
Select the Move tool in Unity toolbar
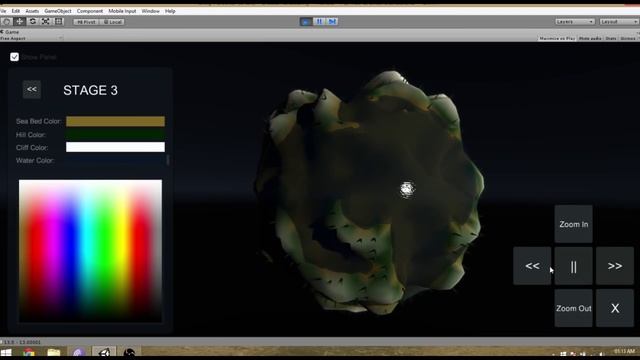pos(19,21)
